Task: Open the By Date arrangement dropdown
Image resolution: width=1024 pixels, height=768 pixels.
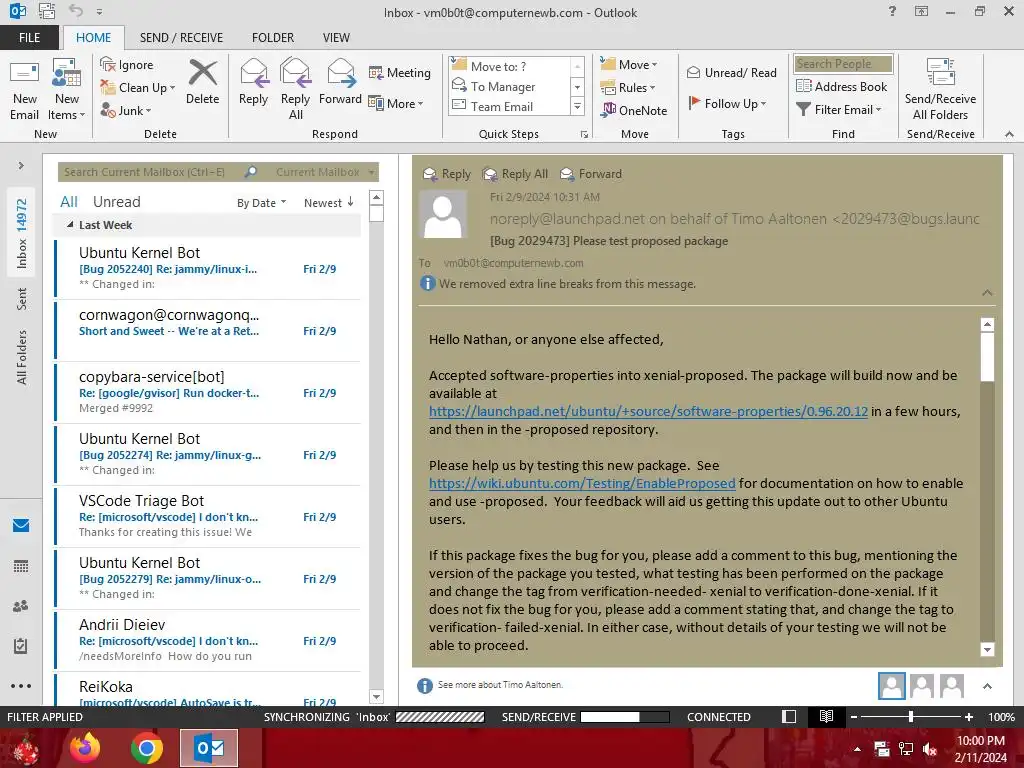Action: pos(261,202)
